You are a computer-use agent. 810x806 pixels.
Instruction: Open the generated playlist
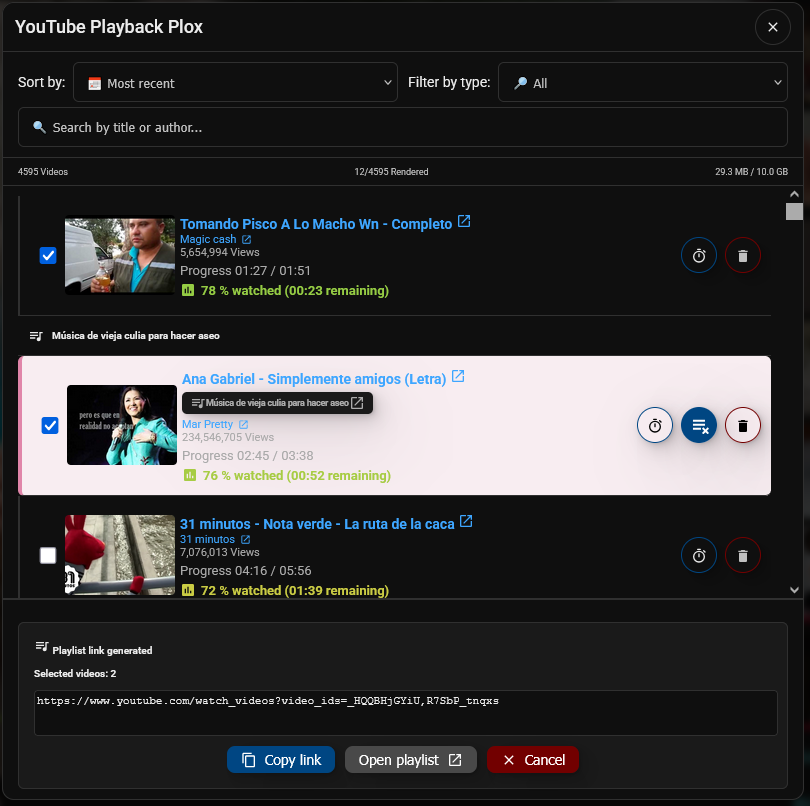coord(410,759)
